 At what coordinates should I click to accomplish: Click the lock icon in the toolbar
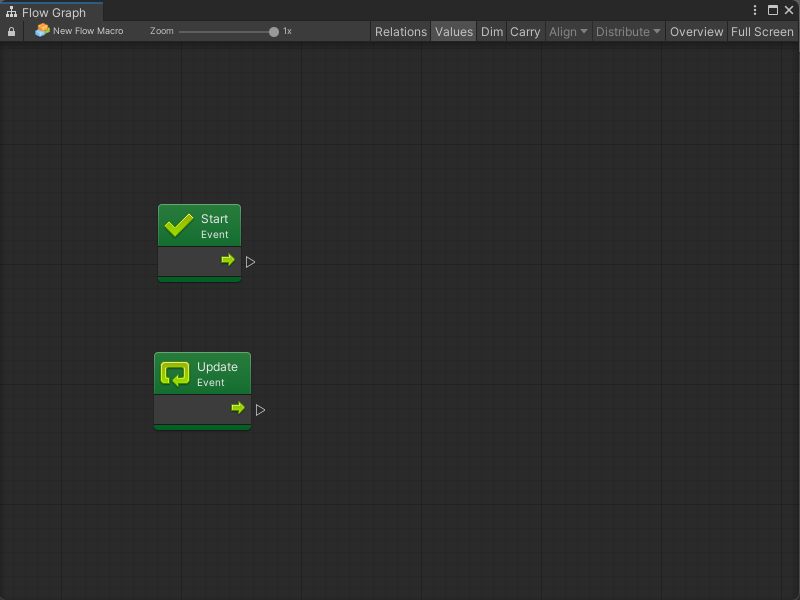11,32
